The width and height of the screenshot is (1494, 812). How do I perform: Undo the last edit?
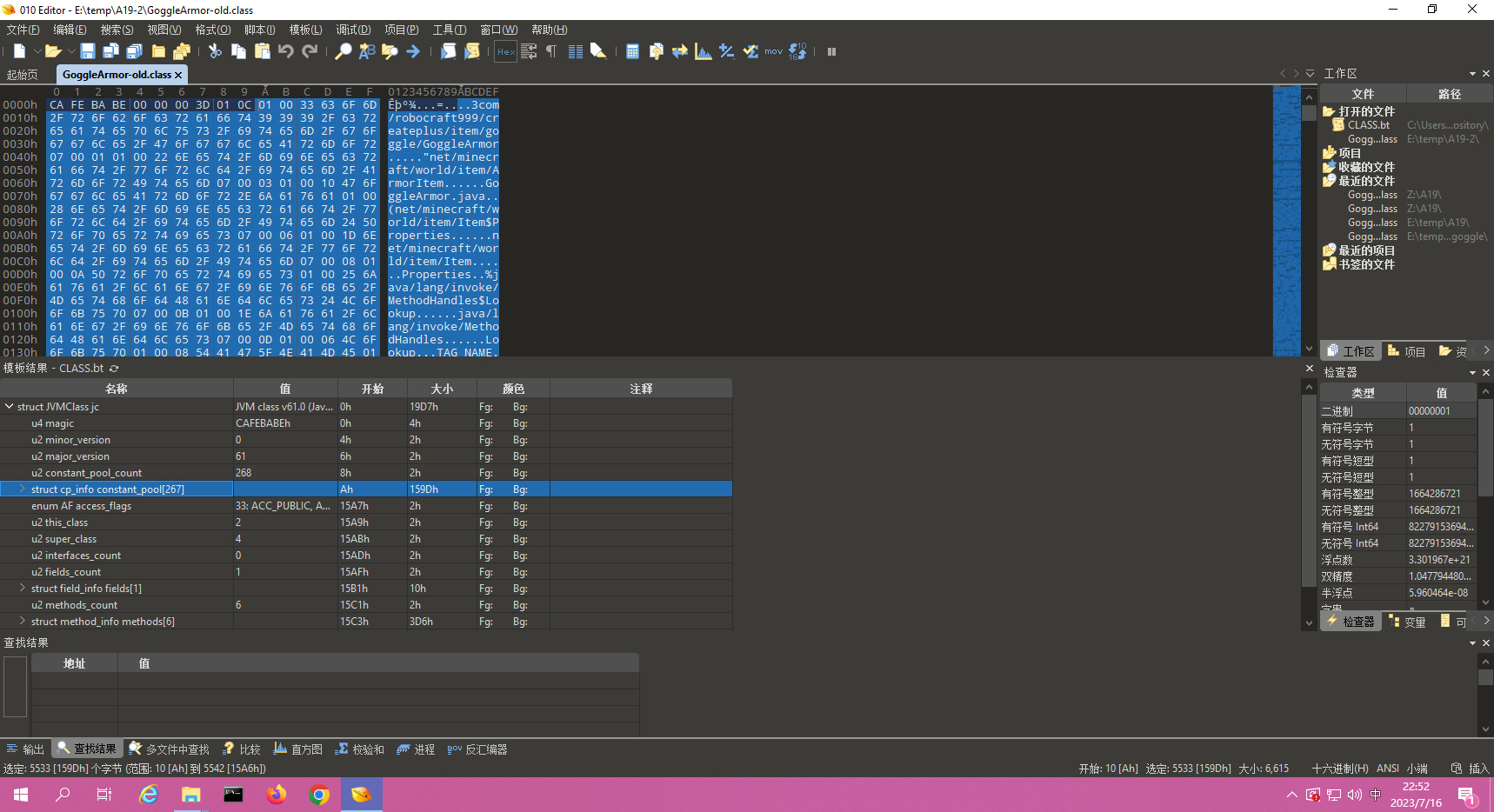pos(285,51)
